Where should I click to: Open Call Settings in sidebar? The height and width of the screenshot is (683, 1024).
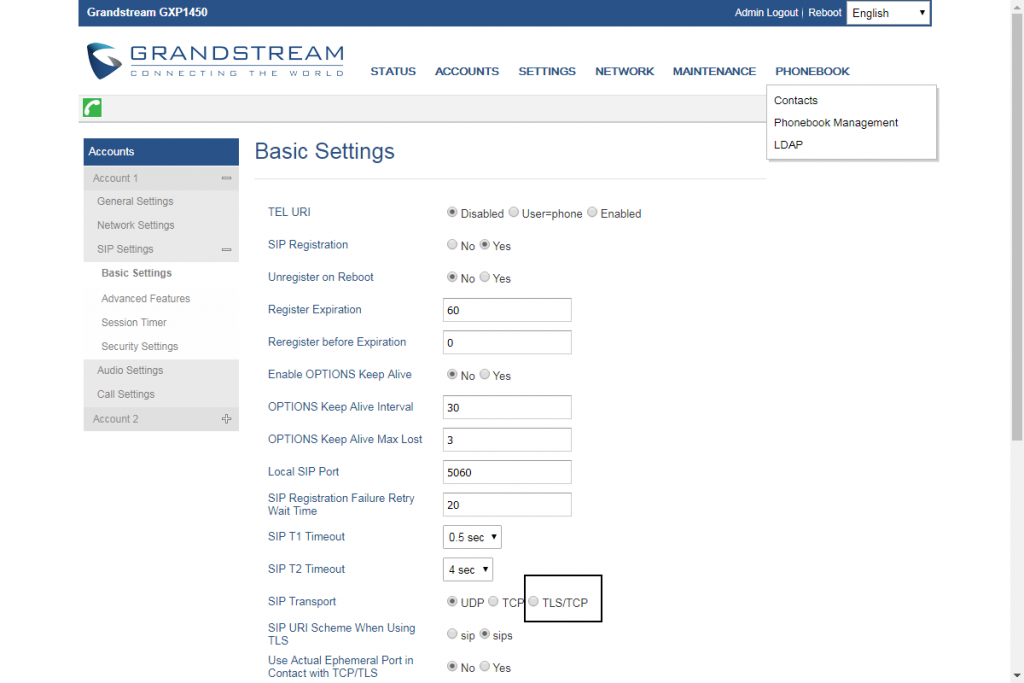[x=126, y=394]
